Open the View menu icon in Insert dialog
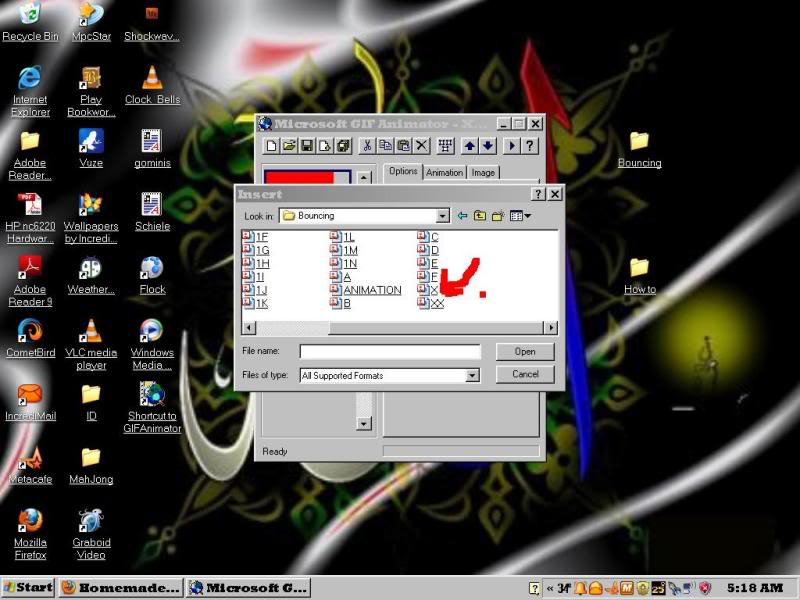 pos(520,216)
